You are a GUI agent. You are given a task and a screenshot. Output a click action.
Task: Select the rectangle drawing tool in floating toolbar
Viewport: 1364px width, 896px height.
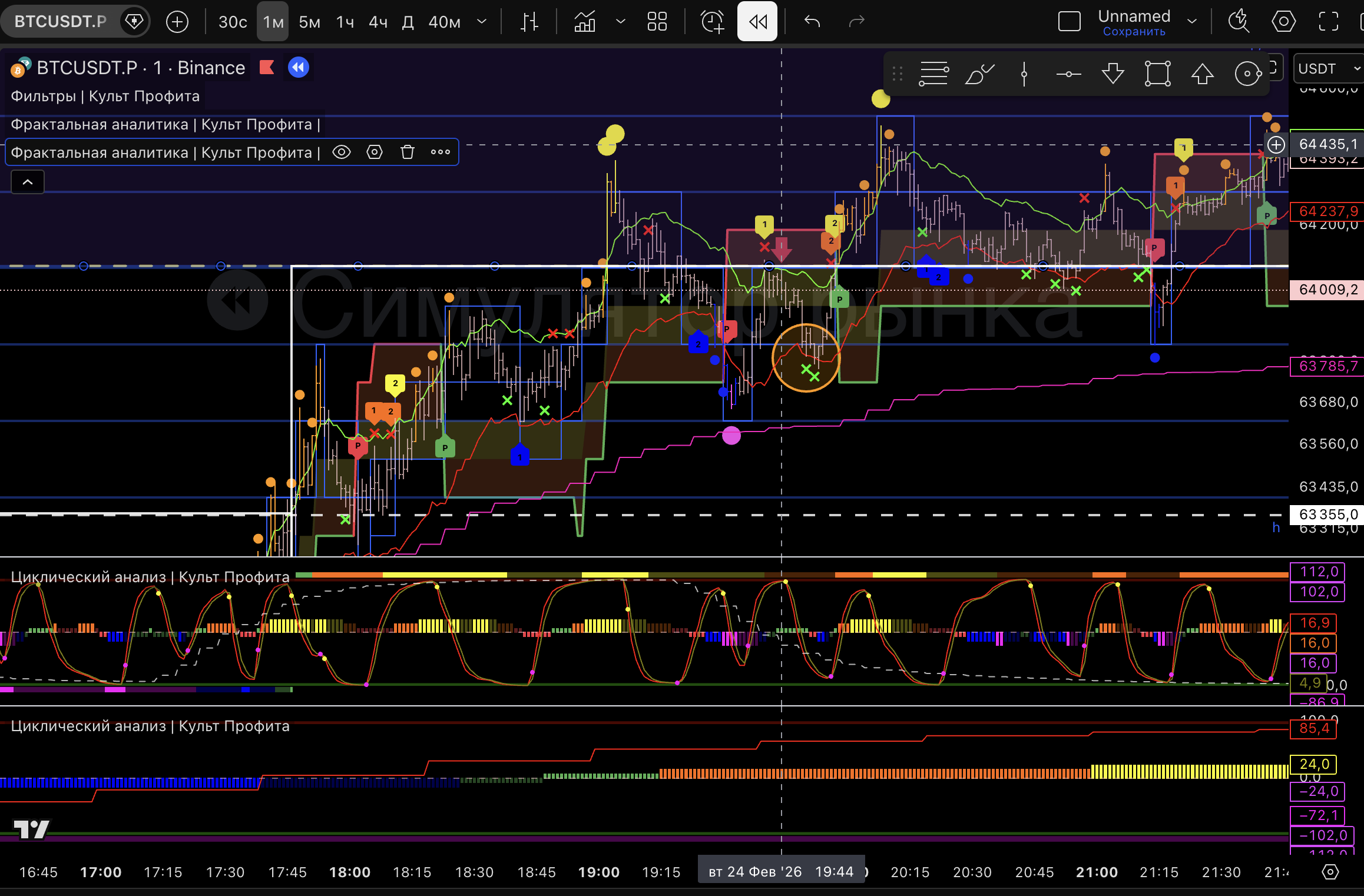click(1157, 74)
